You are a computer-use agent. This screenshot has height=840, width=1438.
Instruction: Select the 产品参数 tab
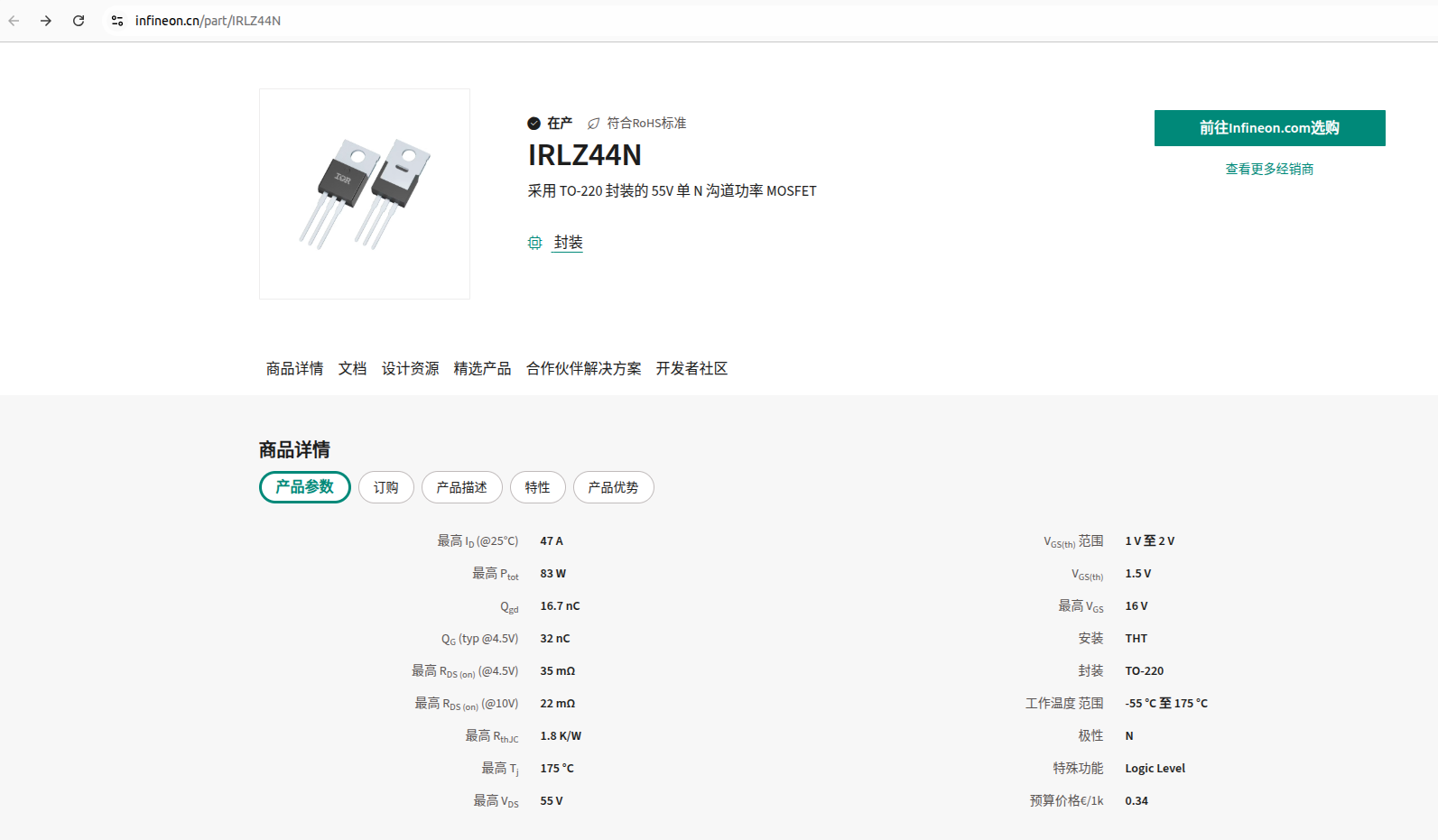click(x=305, y=487)
